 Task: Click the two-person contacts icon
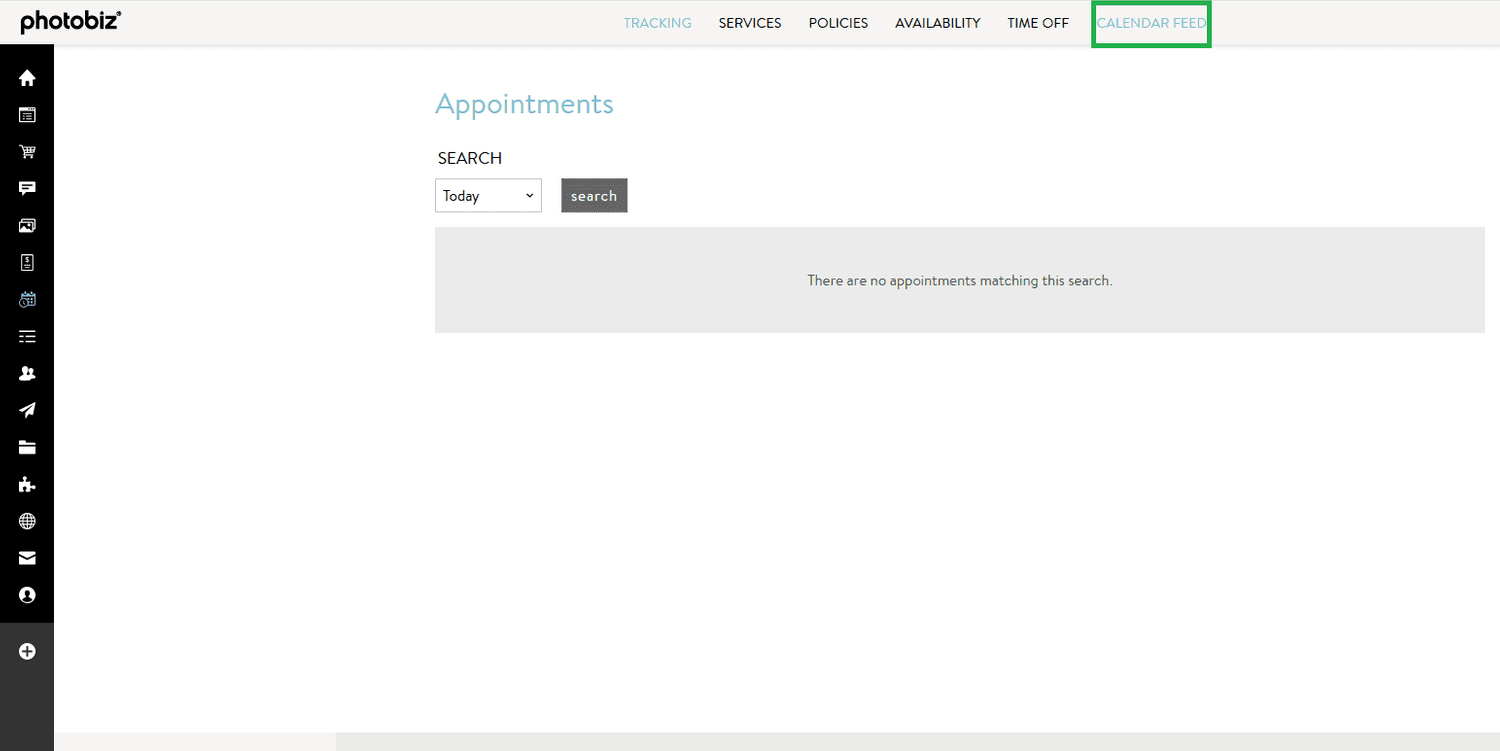click(x=27, y=373)
